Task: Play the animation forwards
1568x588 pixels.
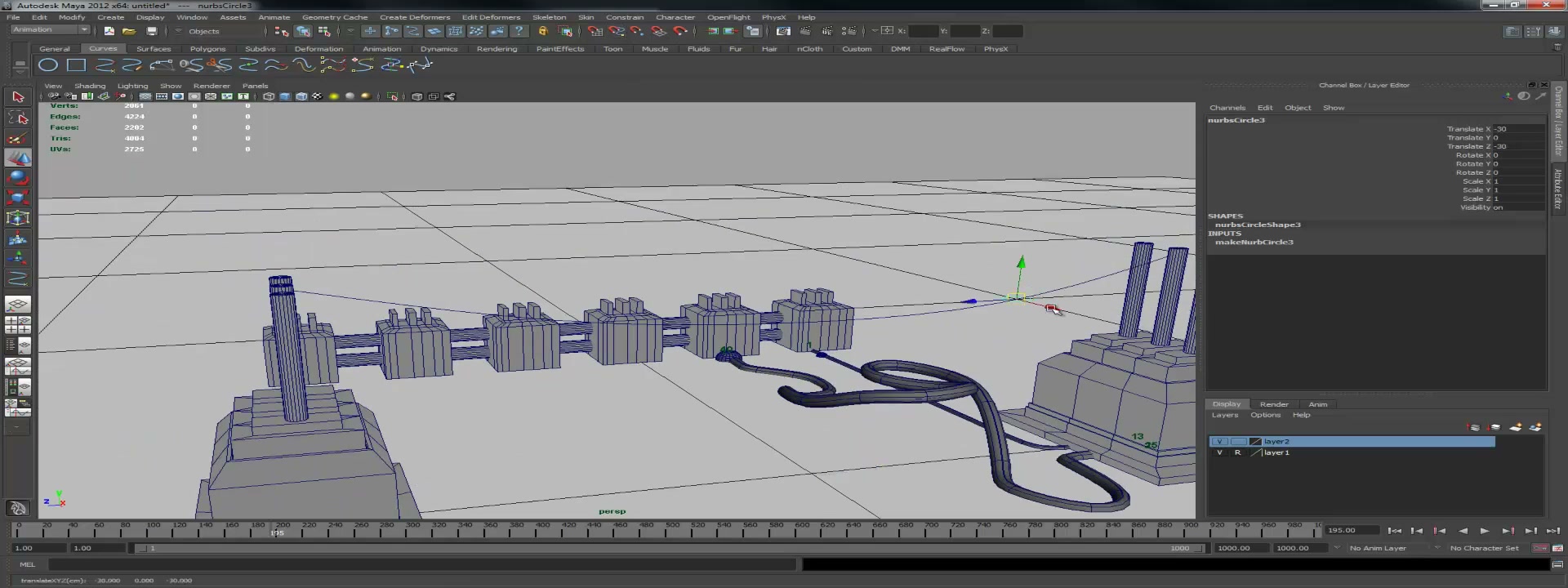Action: point(1485,531)
